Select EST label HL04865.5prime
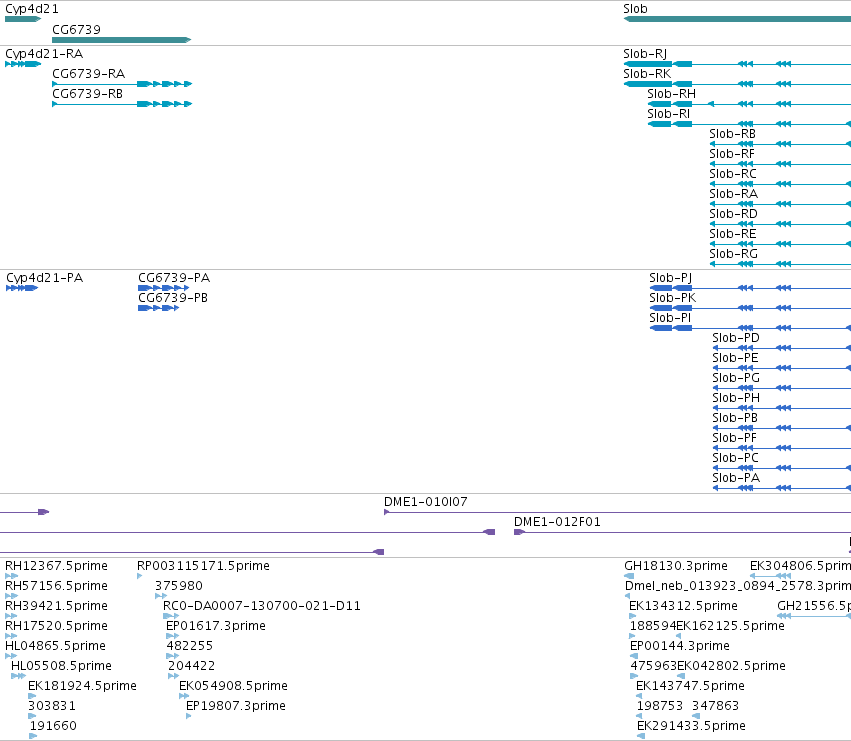Screen dimensions: 851x741 pos(55,647)
